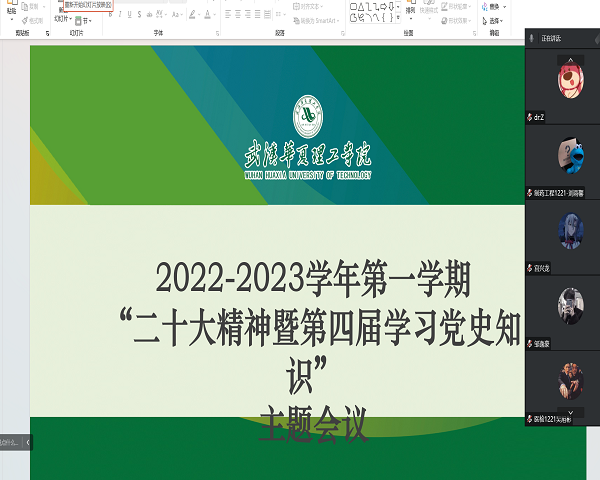The image size is (600, 480).
Task: Click the shapes gallery row-scroll arrow
Action: point(398,7)
